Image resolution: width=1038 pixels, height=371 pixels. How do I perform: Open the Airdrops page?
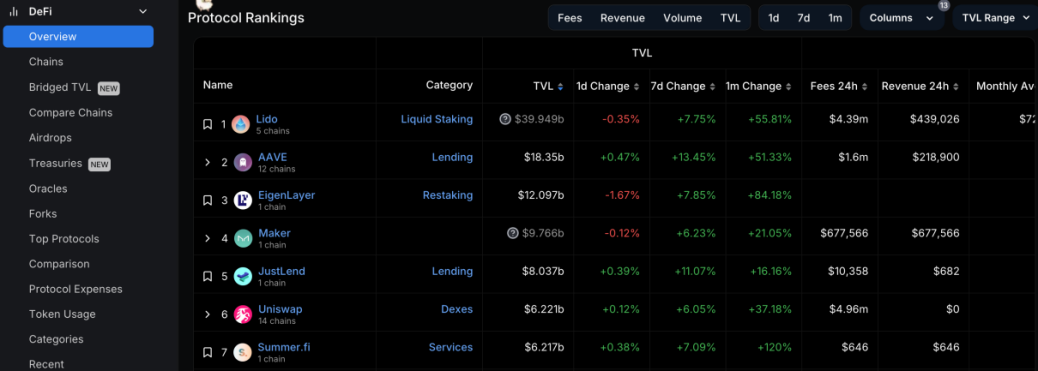[50, 138]
